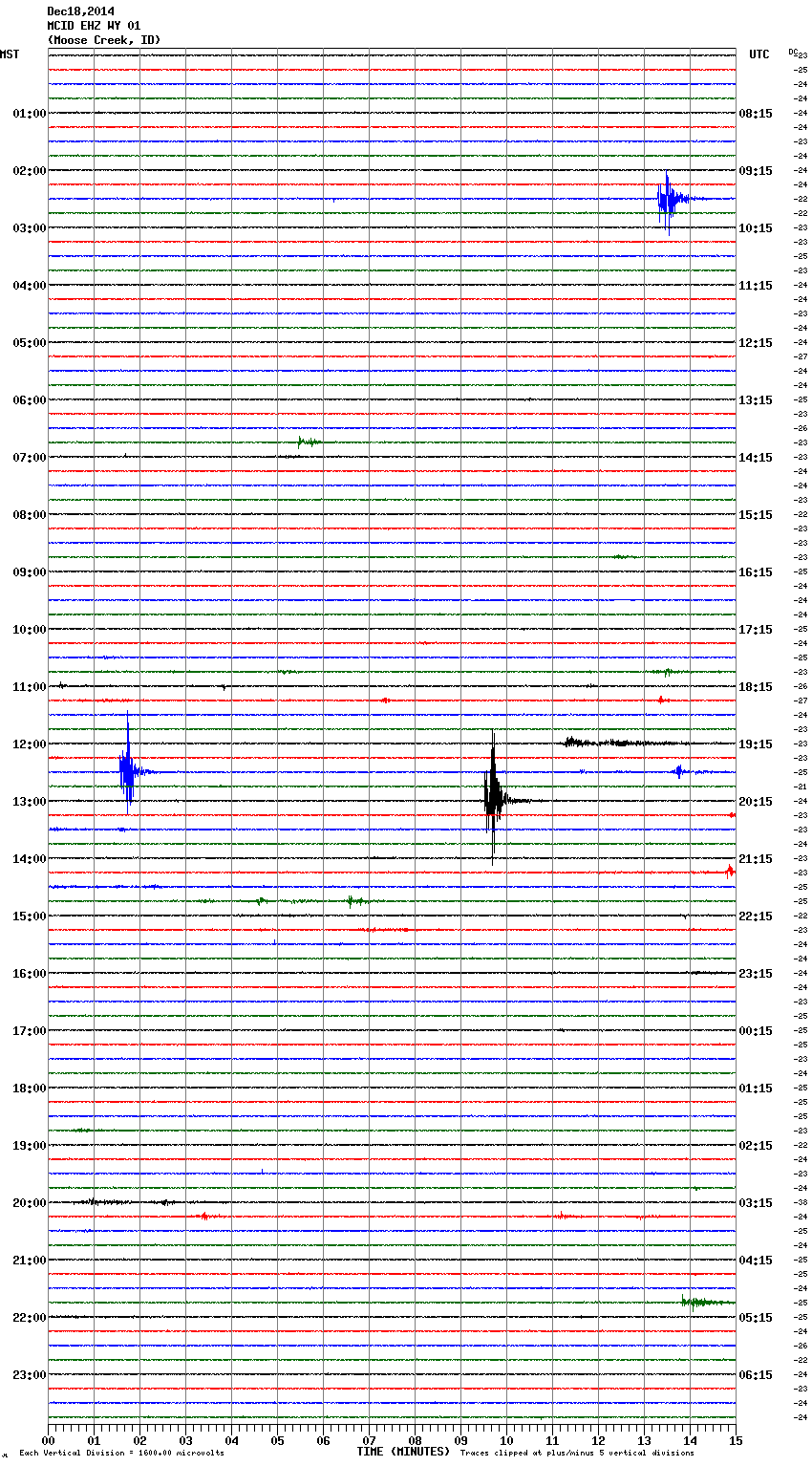This screenshot has height=1466, width=812.
Task: Click the vertical division 1600.00 microvolts note
Action: pos(121,1454)
